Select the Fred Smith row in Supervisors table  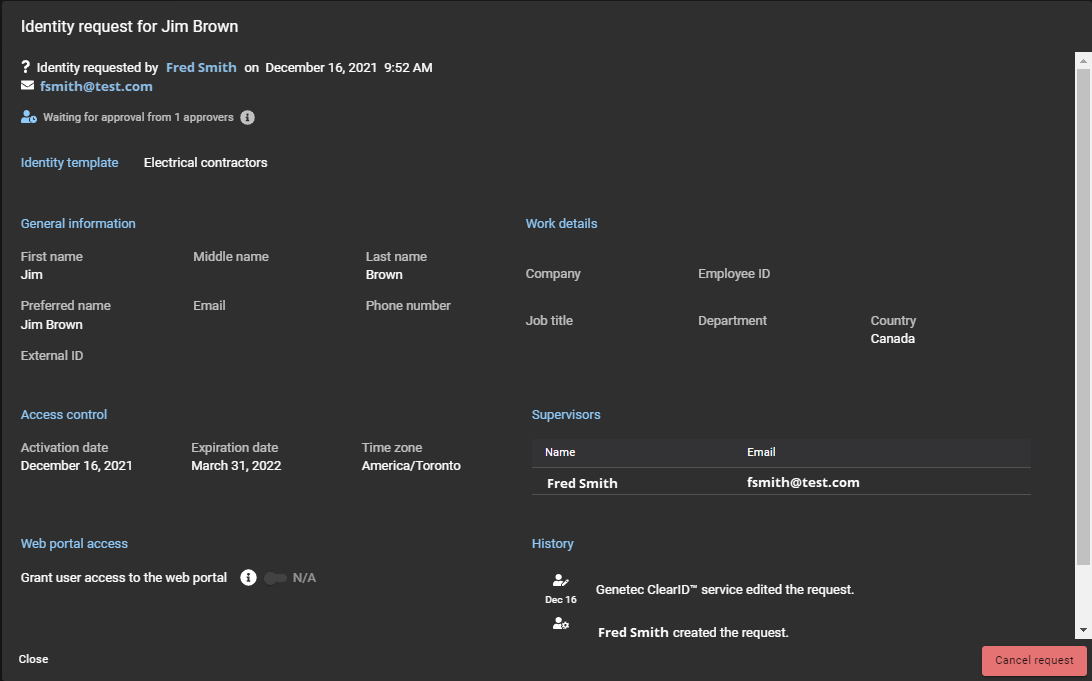(780, 482)
